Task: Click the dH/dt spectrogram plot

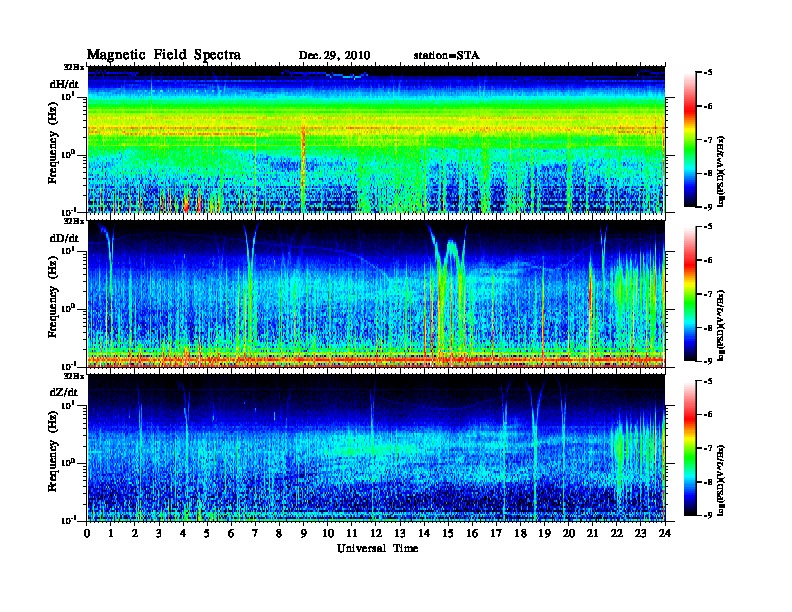Action: (x=376, y=139)
